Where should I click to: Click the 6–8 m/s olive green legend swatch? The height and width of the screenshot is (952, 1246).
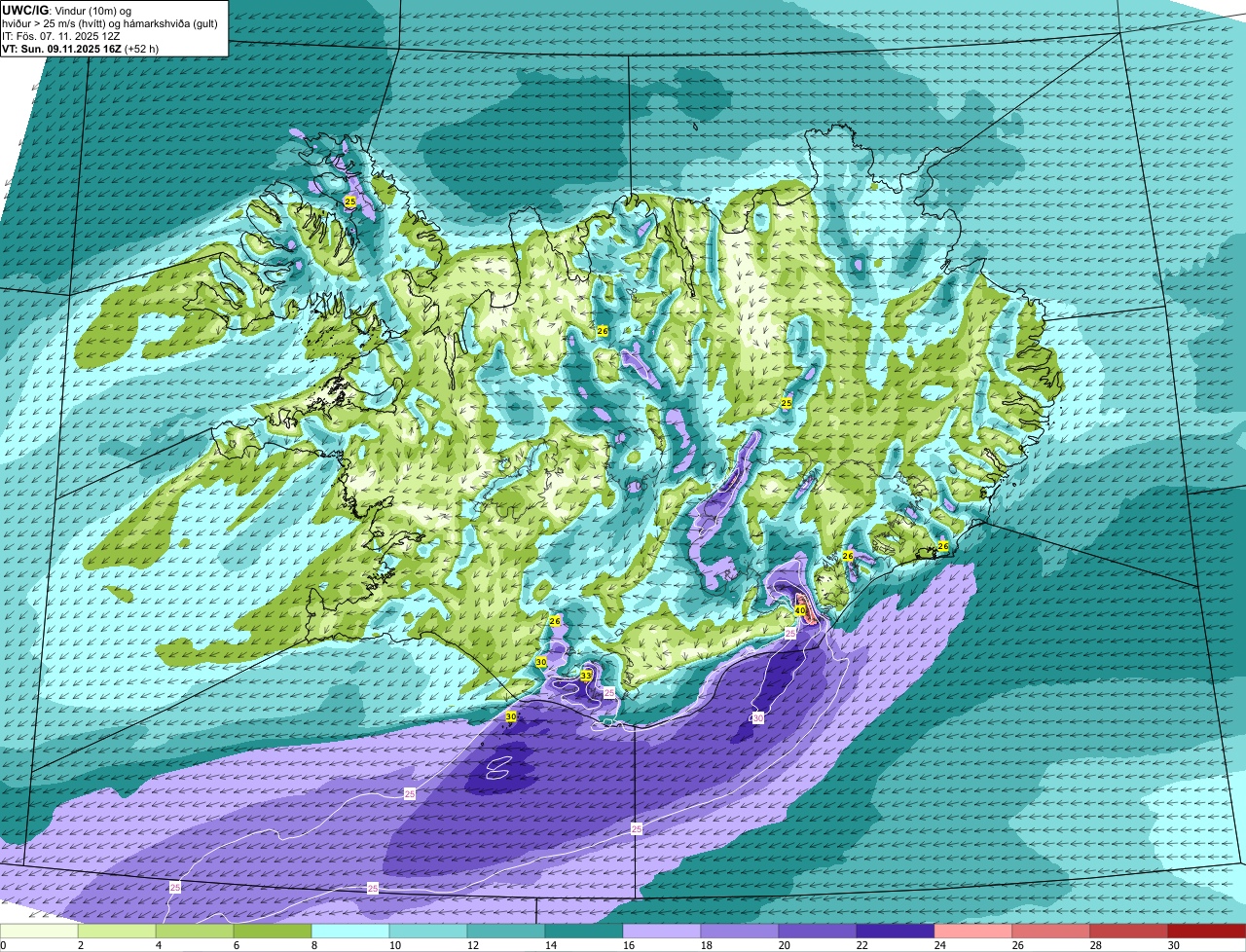pyautogui.click(x=273, y=931)
